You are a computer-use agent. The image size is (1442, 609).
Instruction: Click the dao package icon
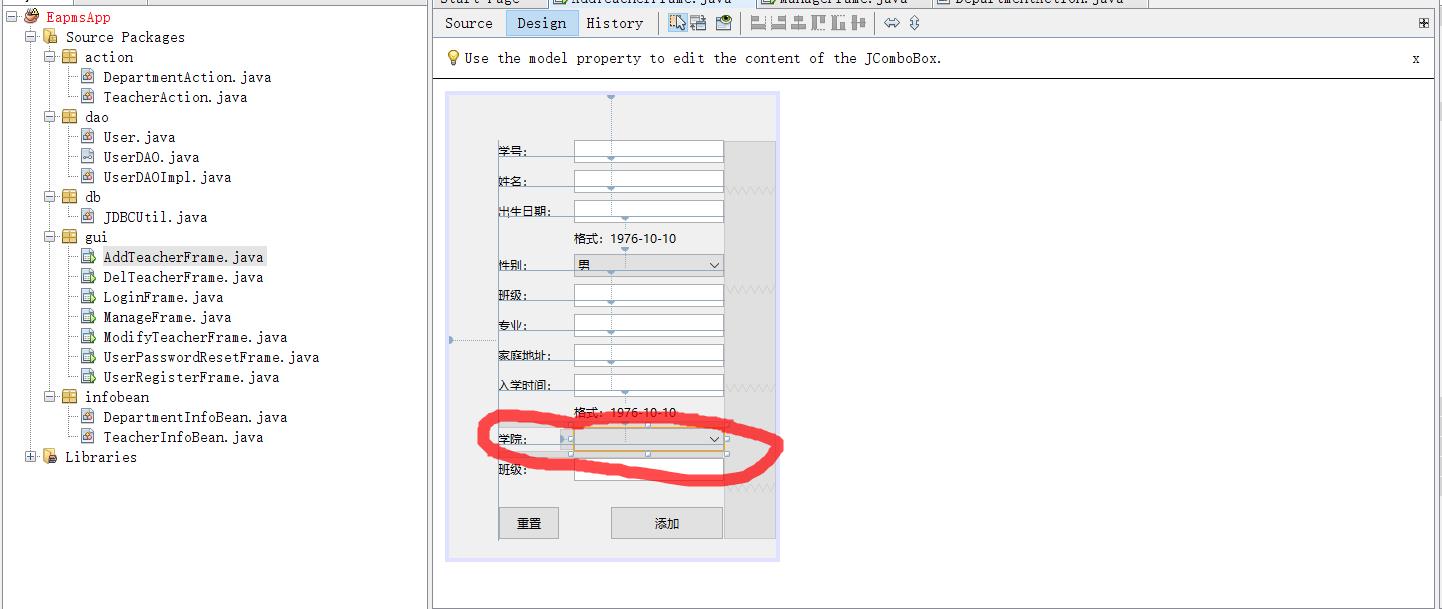tap(69, 117)
